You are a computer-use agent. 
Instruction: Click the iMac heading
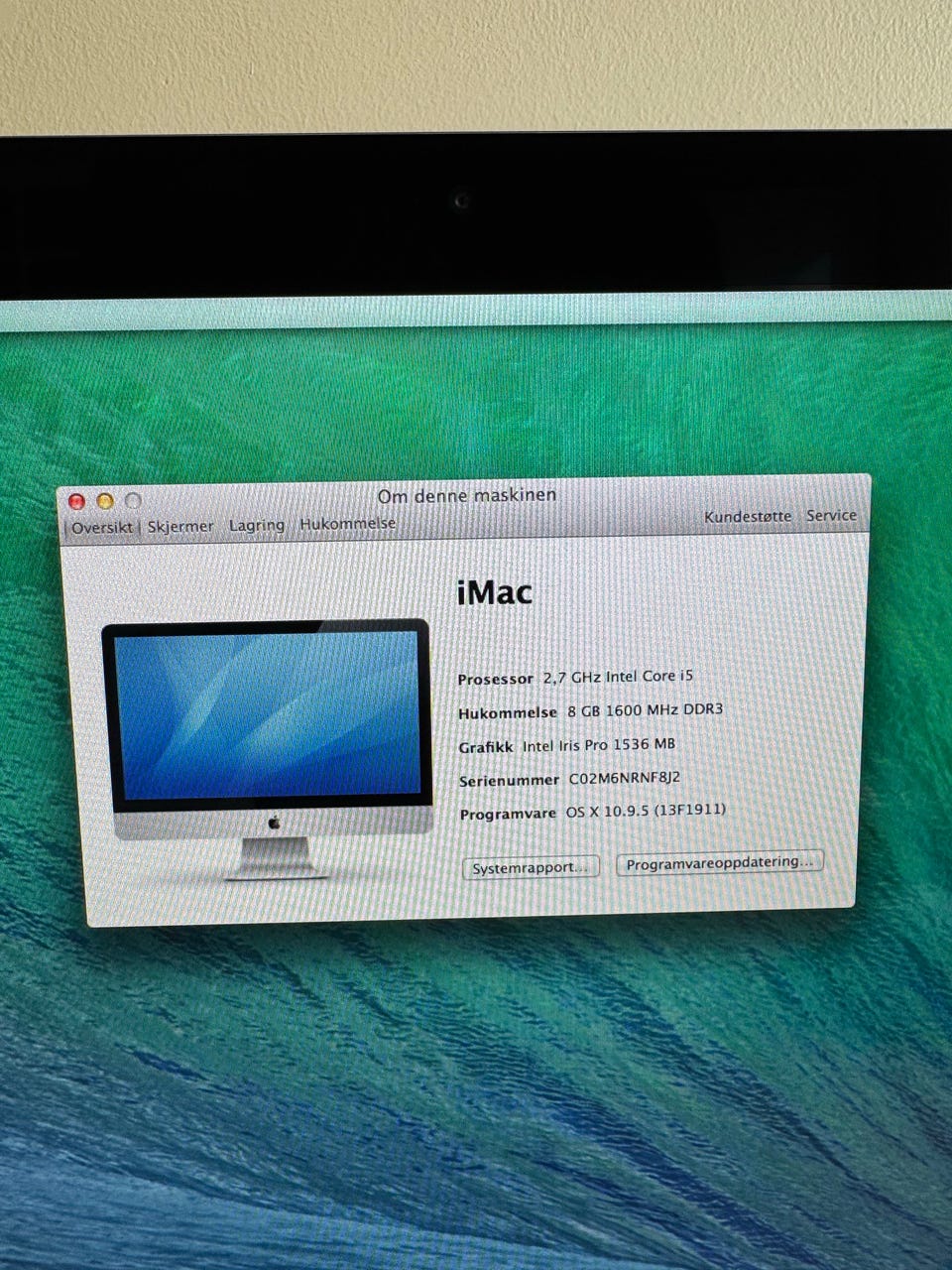tap(495, 593)
